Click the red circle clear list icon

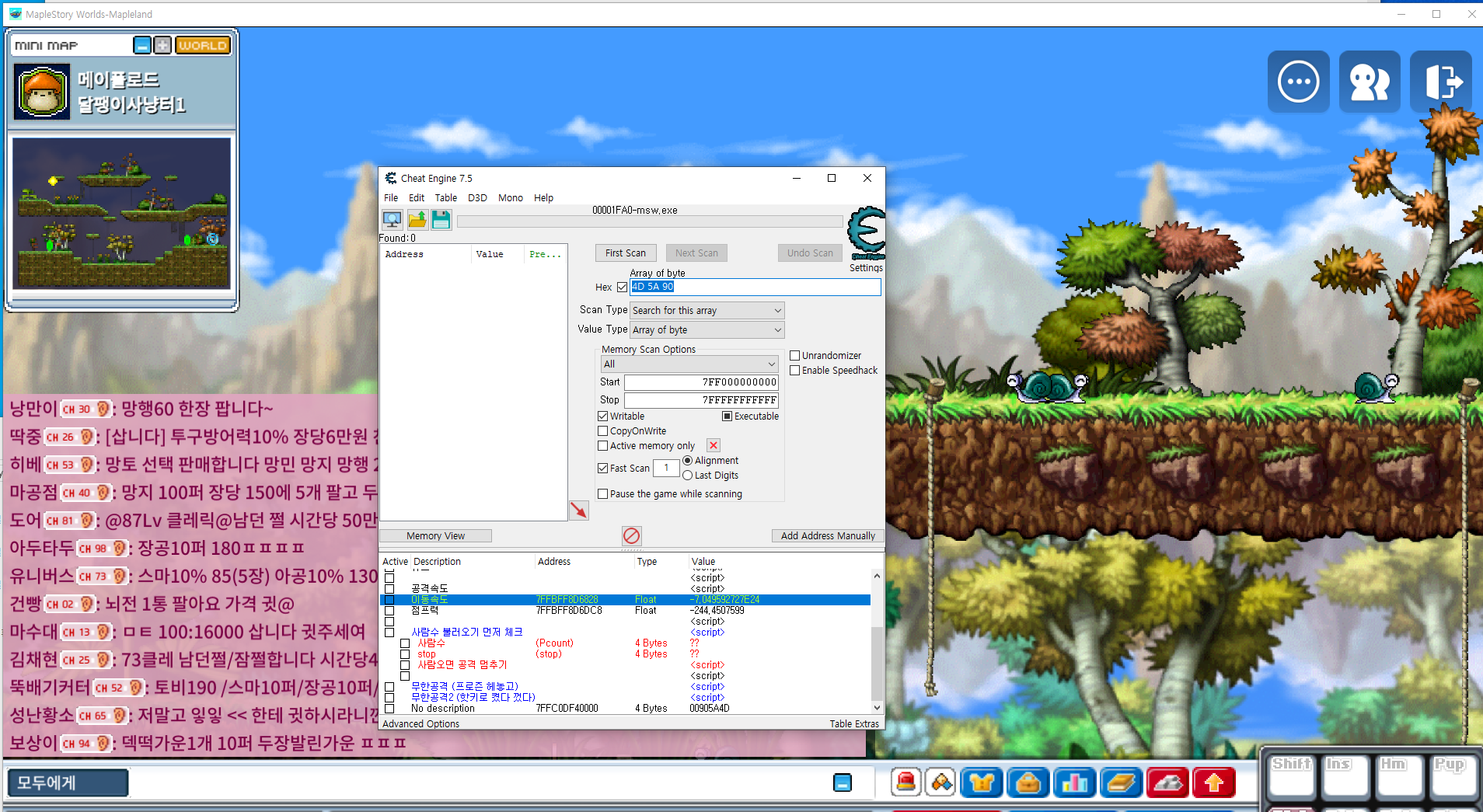tap(631, 535)
